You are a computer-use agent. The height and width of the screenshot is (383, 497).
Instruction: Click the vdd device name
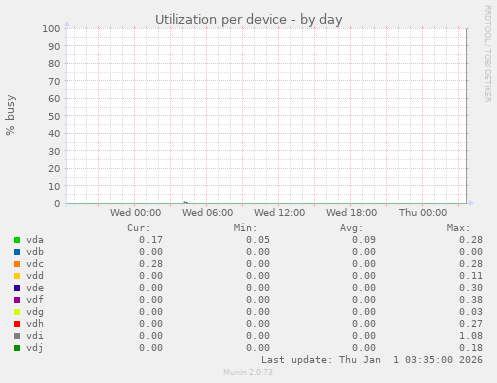pyautogui.click(x=35, y=276)
